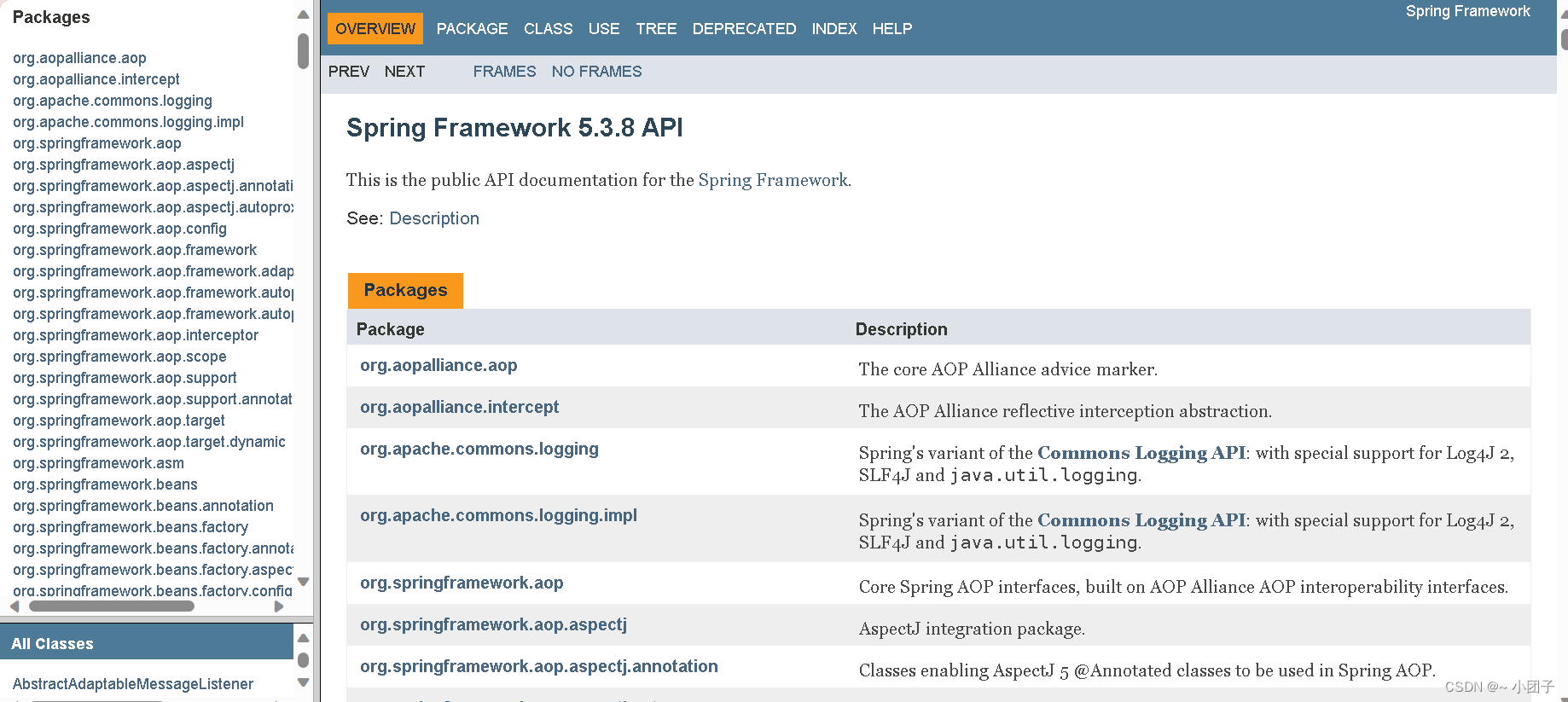This screenshot has width=1568, height=702.
Task: Select the FRAMES view link
Action: [x=504, y=72]
